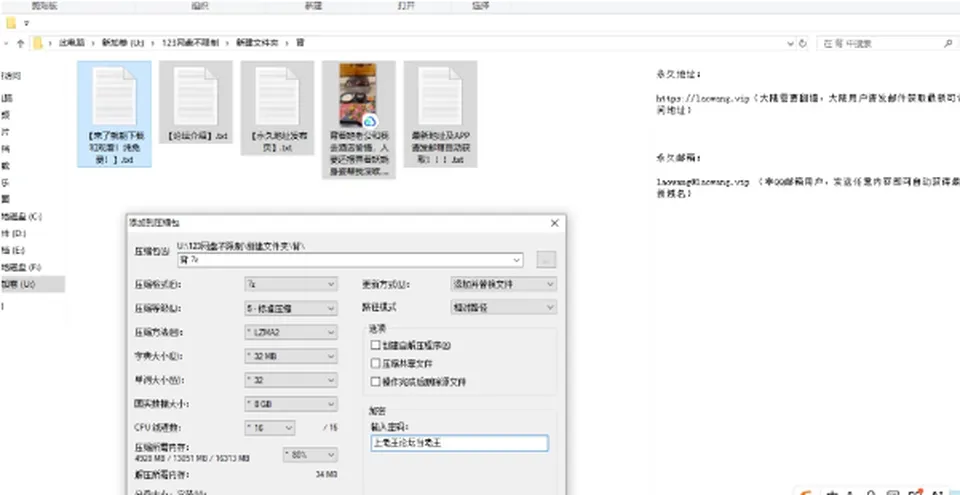Expand the chevron after 此电脑 breadcrumb
The width and height of the screenshot is (960, 495).
coord(92,43)
